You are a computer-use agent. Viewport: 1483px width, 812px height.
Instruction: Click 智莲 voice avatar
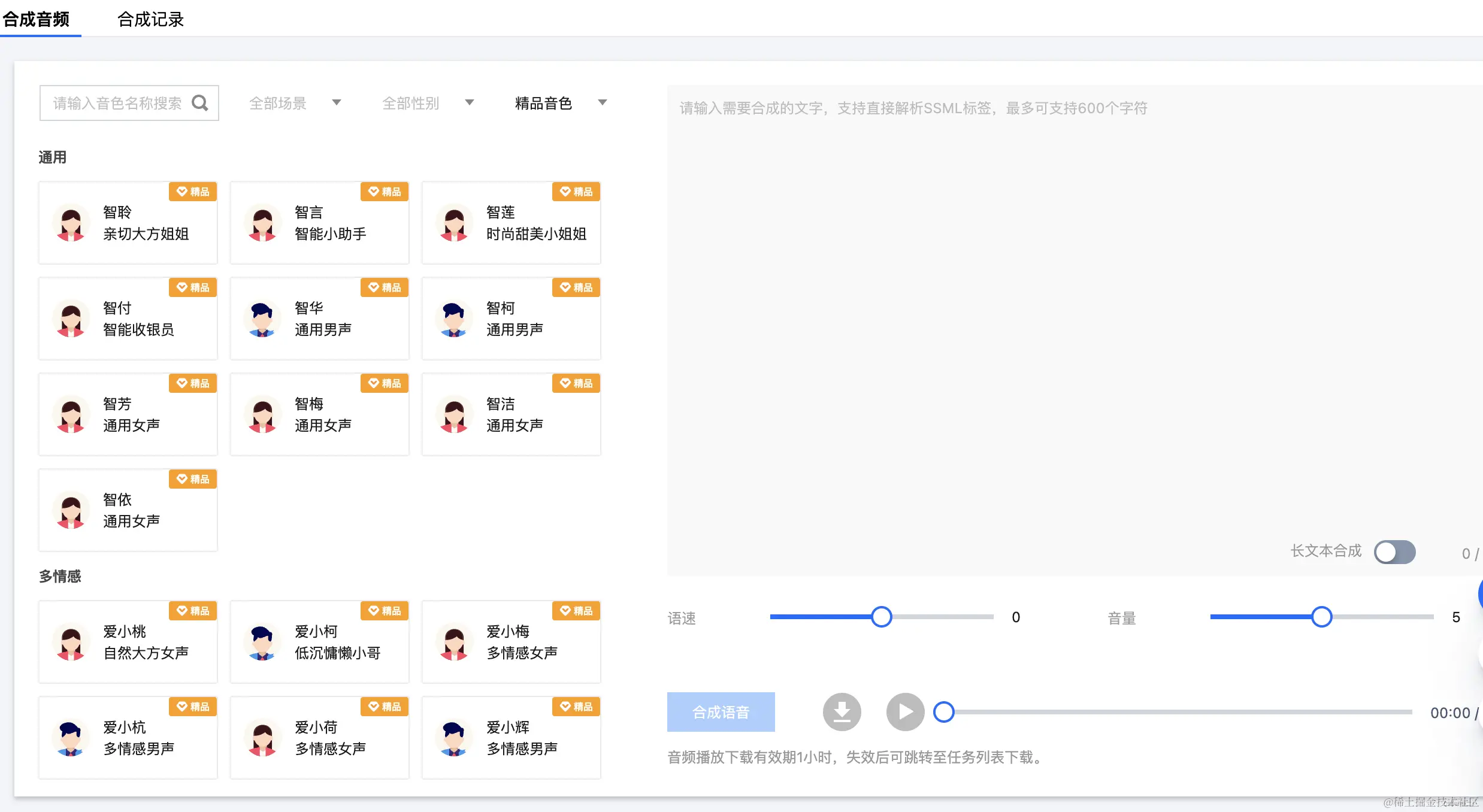(x=455, y=223)
